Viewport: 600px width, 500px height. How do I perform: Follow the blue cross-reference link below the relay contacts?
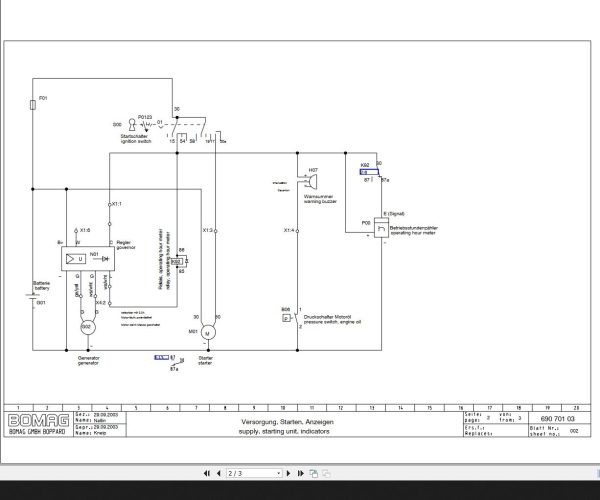[161, 357]
